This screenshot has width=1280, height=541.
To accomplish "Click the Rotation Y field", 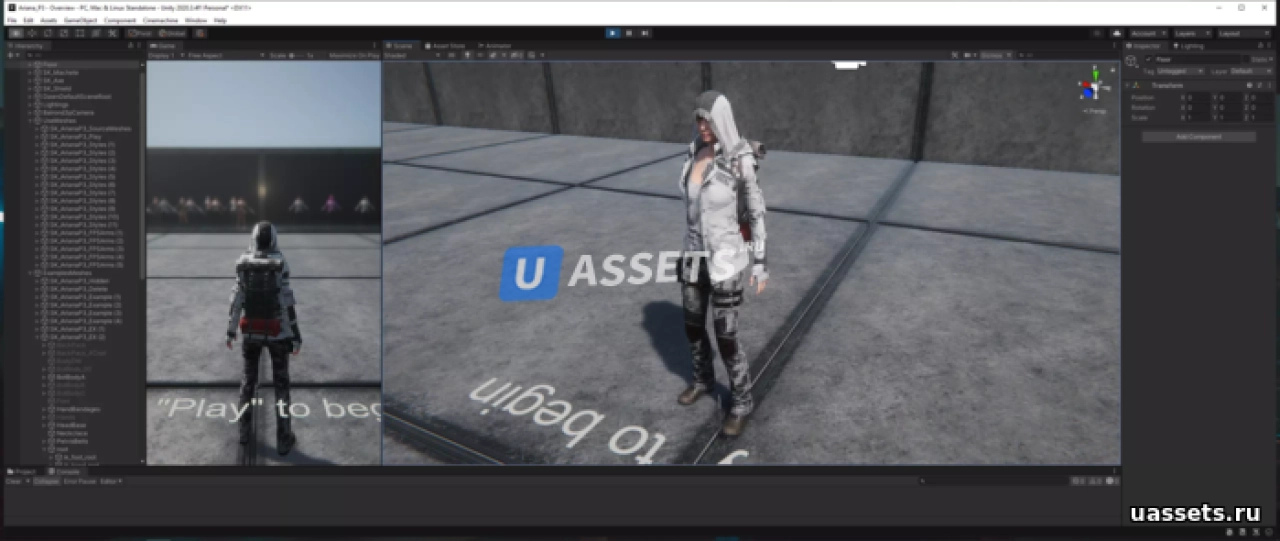I will coord(1232,107).
